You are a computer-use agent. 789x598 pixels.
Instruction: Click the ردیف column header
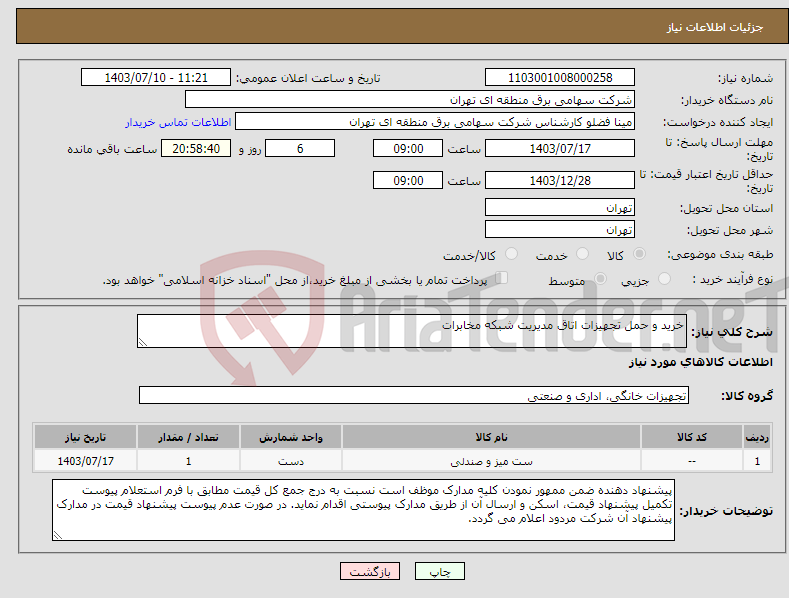[x=757, y=437]
